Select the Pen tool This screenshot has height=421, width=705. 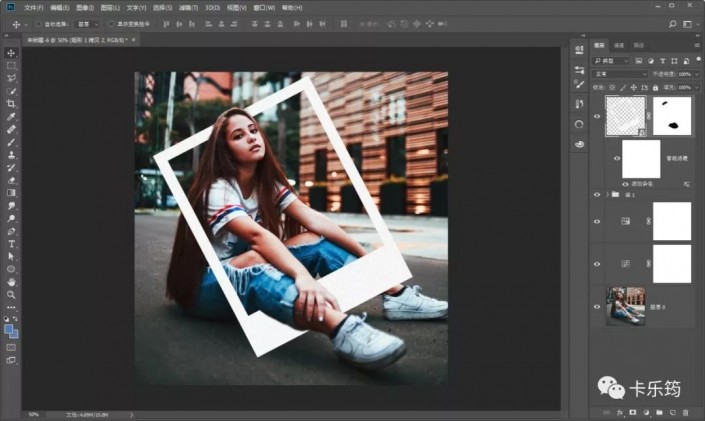[x=11, y=231]
